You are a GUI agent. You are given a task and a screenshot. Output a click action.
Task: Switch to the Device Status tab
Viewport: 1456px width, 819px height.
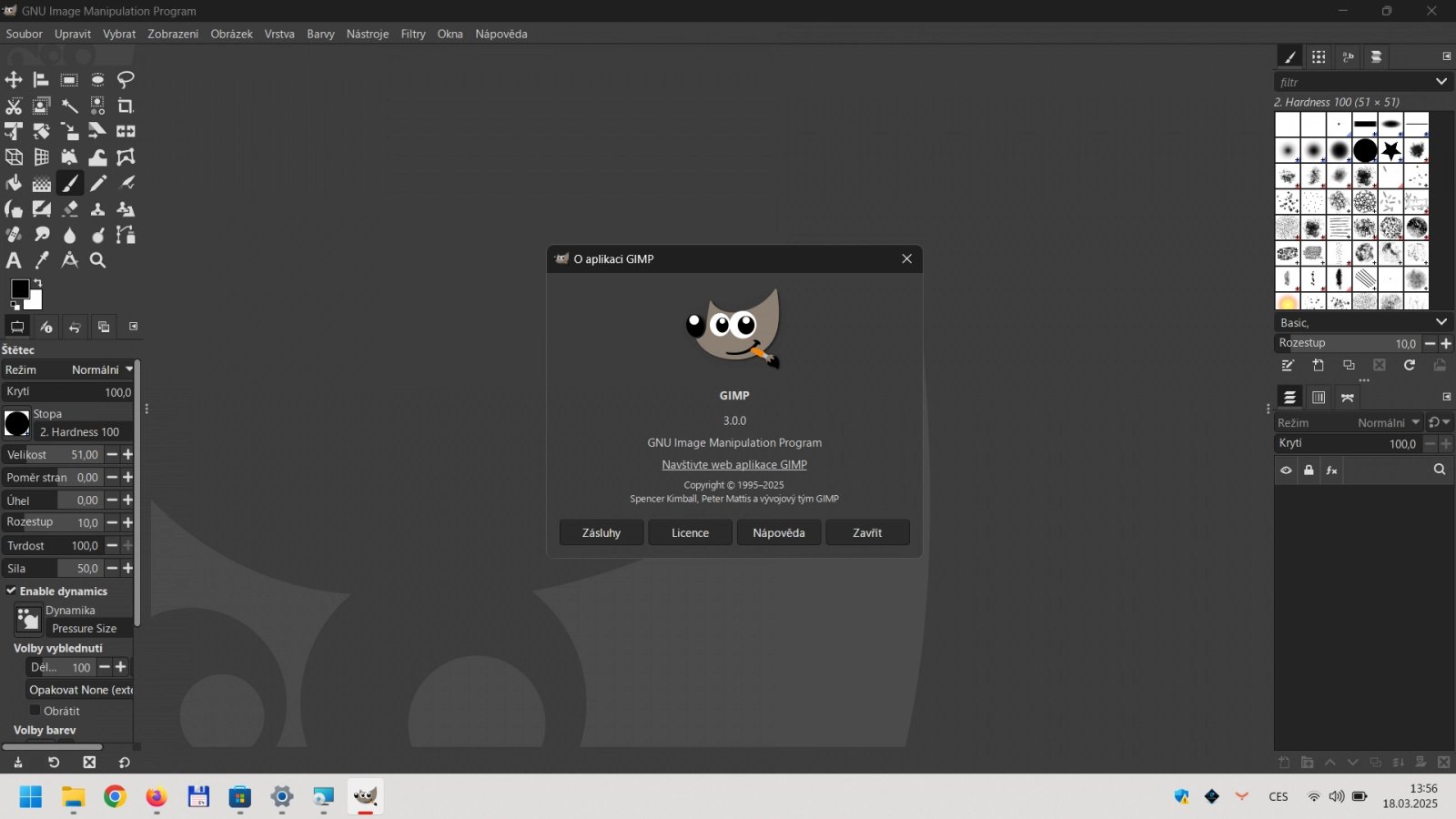(46, 327)
